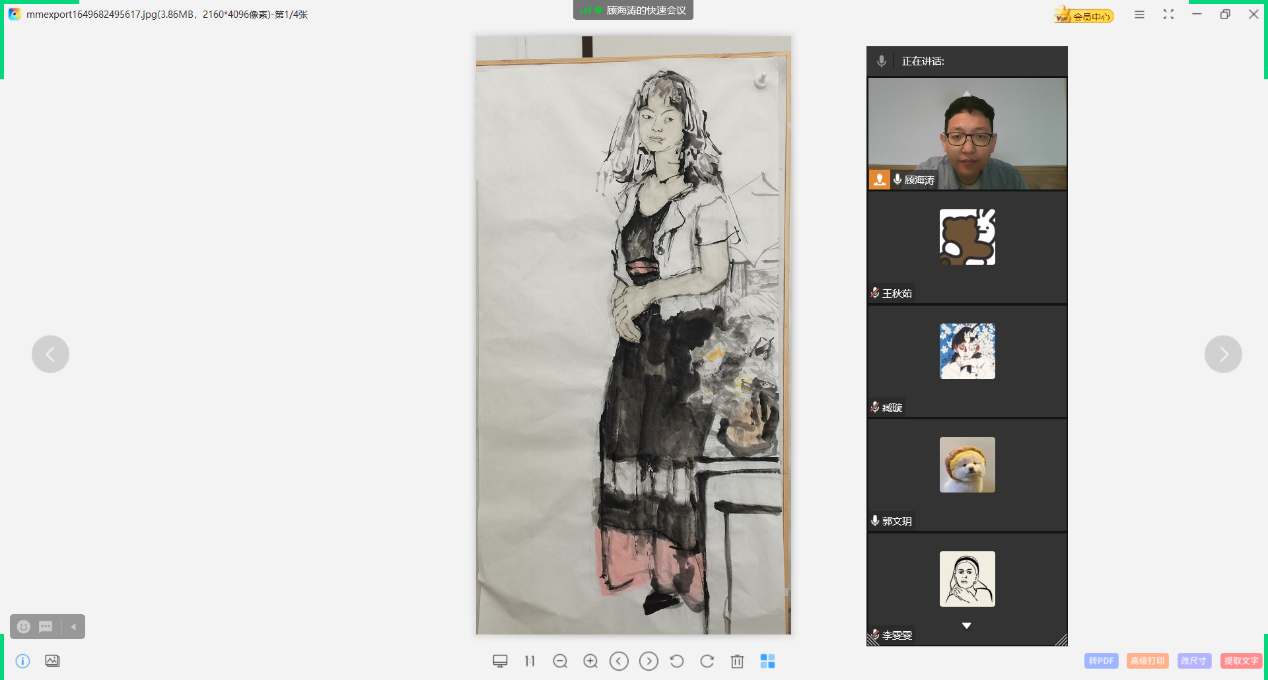Collapse the emoji chat floating toolbar
The height and width of the screenshot is (680, 1268).
click(73, 627)
